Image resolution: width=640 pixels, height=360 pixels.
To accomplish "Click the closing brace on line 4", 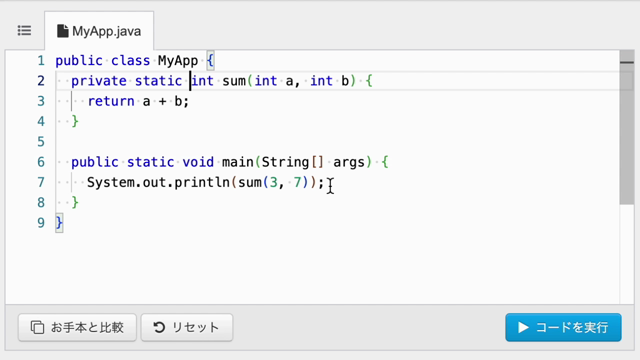I will [x=75, y=121].
